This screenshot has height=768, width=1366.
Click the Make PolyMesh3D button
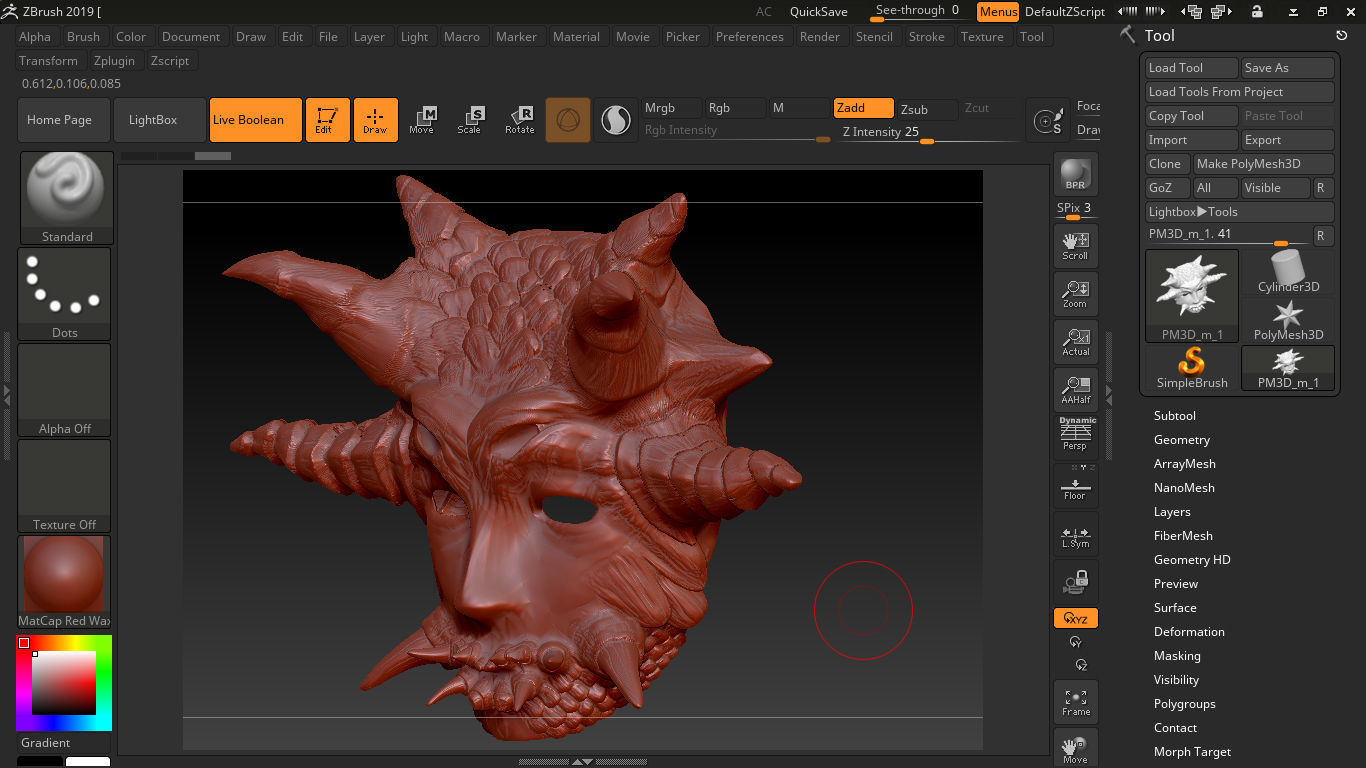1264,164
